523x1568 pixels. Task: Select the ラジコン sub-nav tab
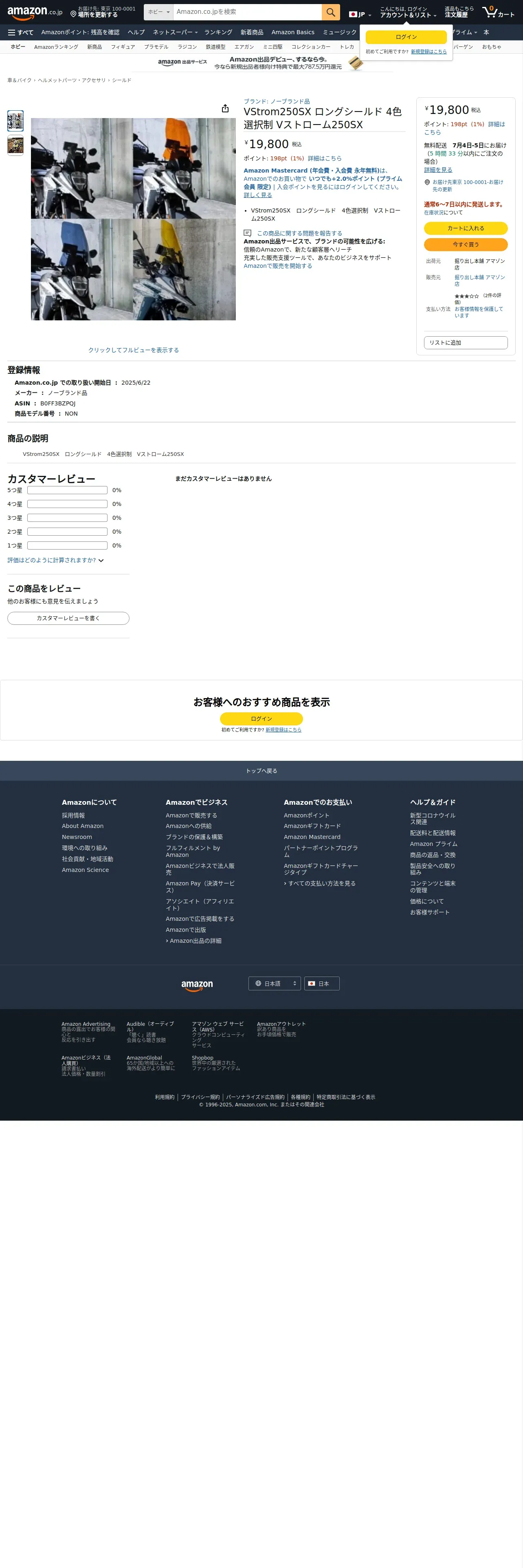[x=187, y=47]
